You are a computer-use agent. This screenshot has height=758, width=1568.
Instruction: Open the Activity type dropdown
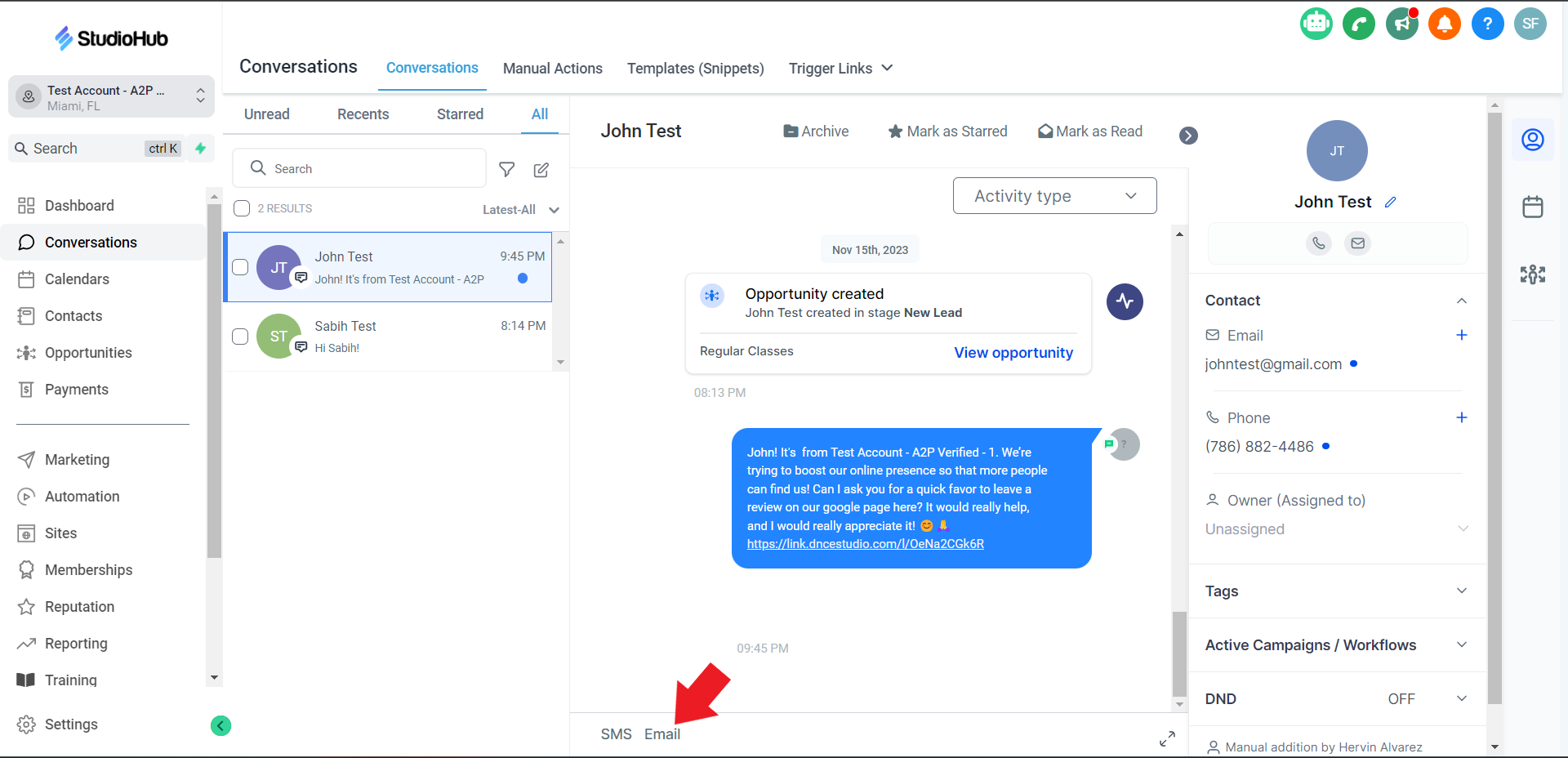click(1054, 196)
